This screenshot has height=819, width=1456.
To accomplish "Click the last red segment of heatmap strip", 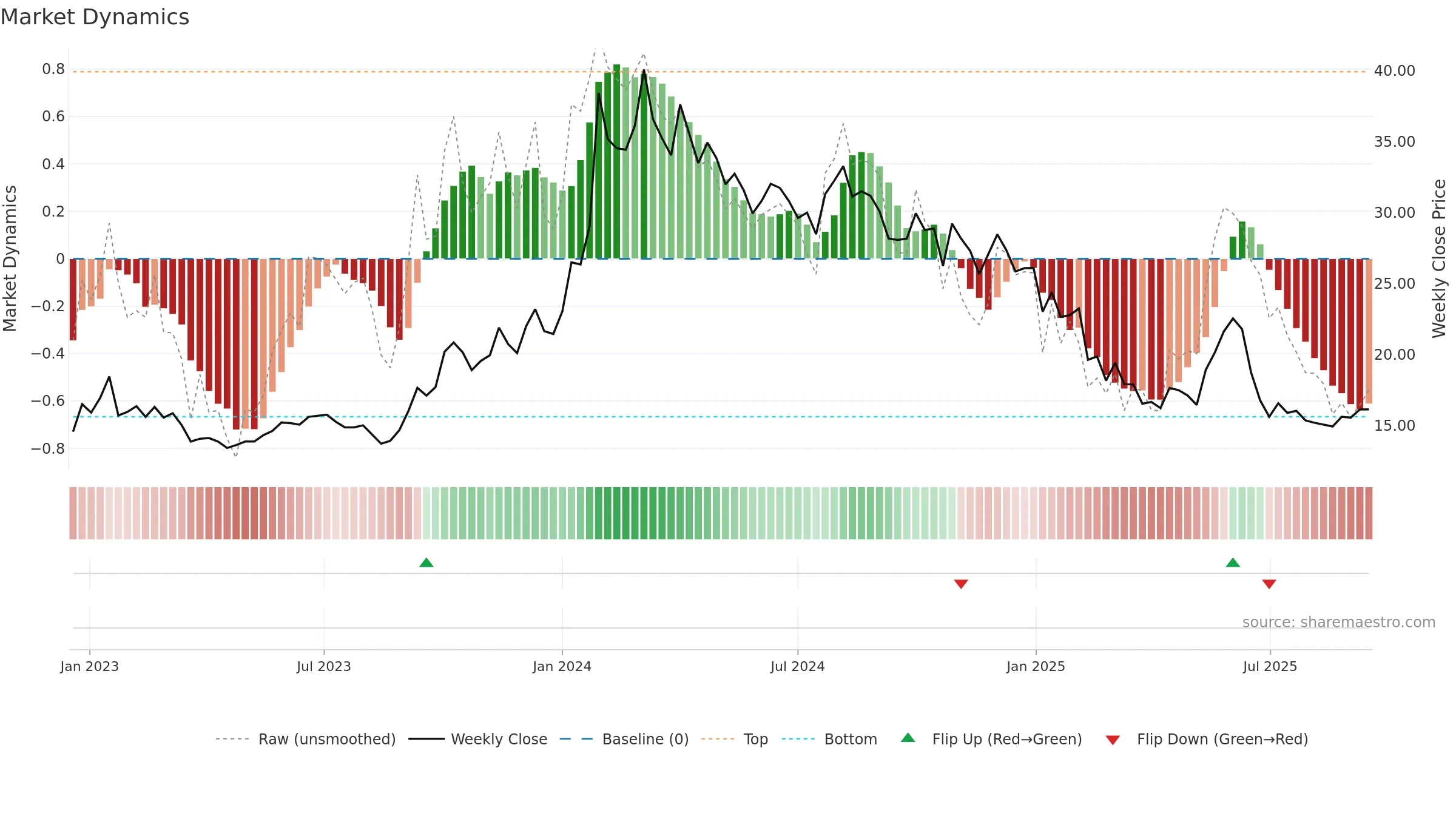I will pos(1369,513).
